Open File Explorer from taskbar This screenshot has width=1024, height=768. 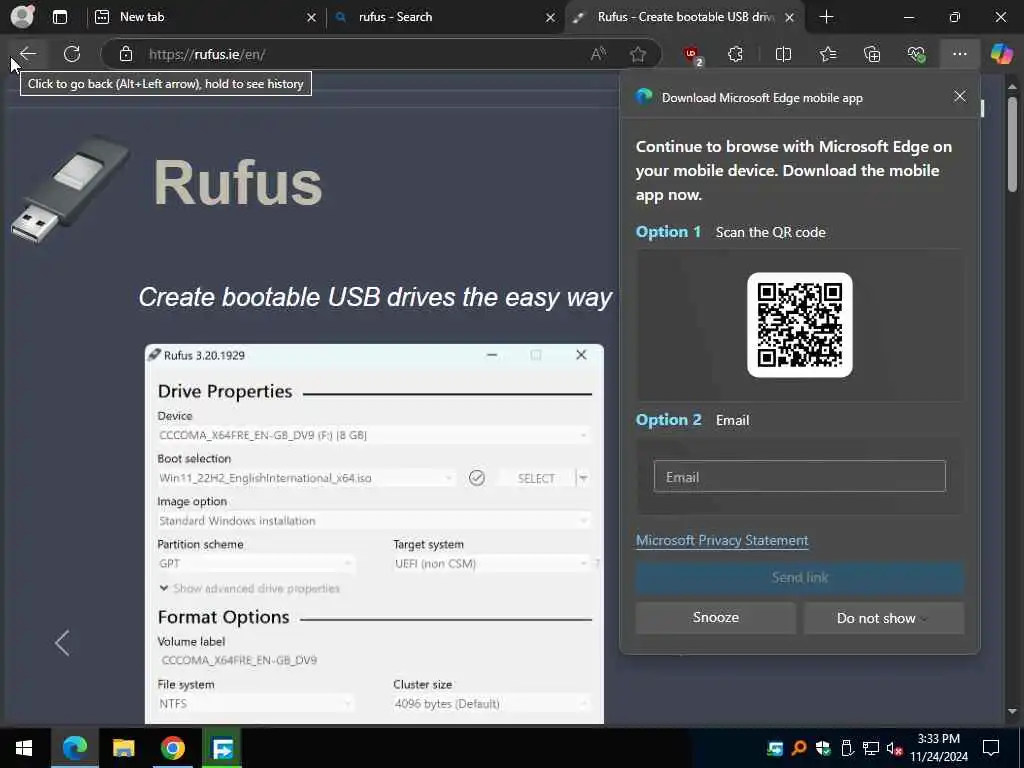point(123,748)
